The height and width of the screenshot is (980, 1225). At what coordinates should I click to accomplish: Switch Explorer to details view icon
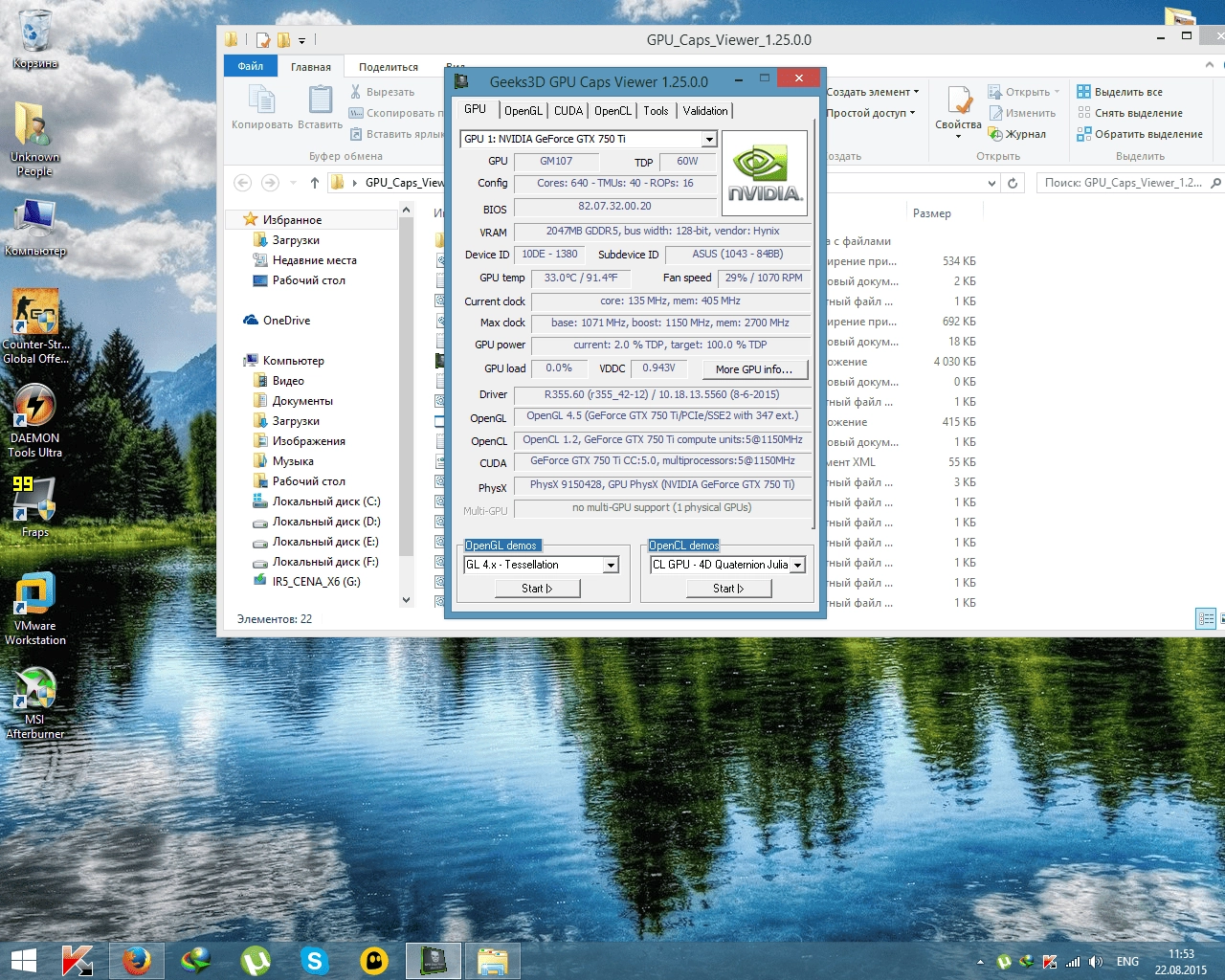pyautogui.click(x=1206, y=619)
